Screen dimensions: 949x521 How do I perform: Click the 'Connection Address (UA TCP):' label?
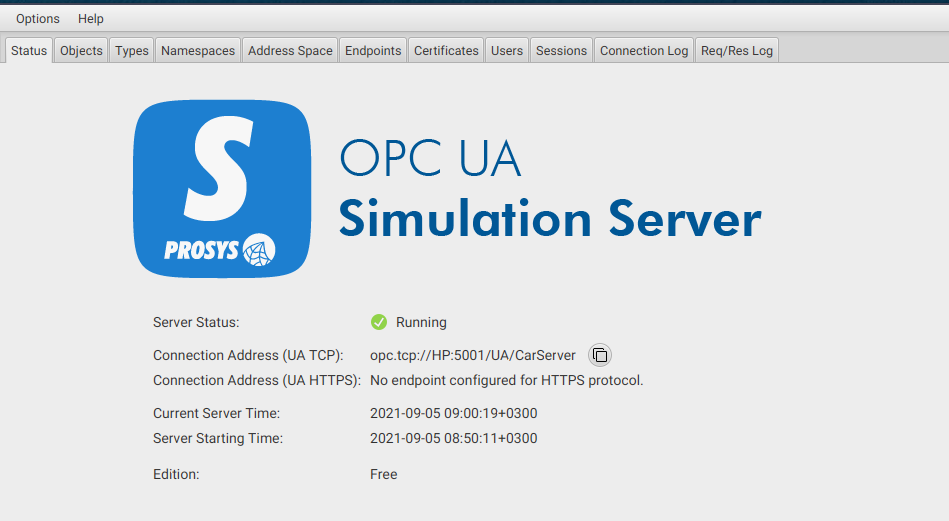(248, 355)
